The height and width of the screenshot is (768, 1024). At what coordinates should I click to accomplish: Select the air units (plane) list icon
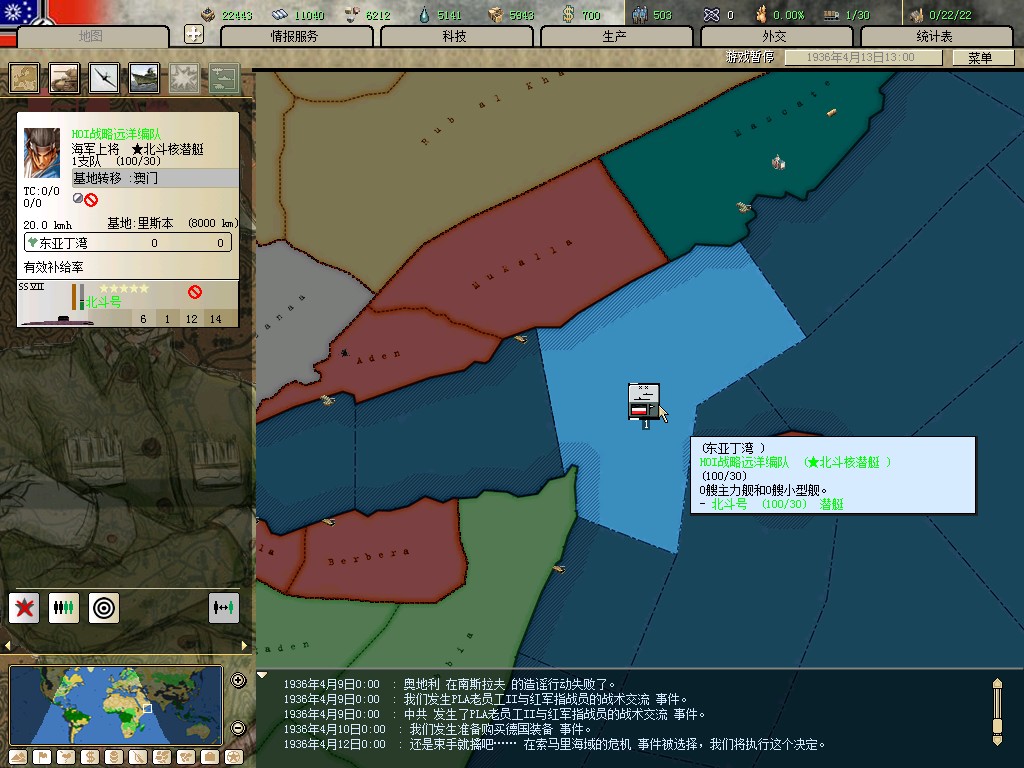104,77
